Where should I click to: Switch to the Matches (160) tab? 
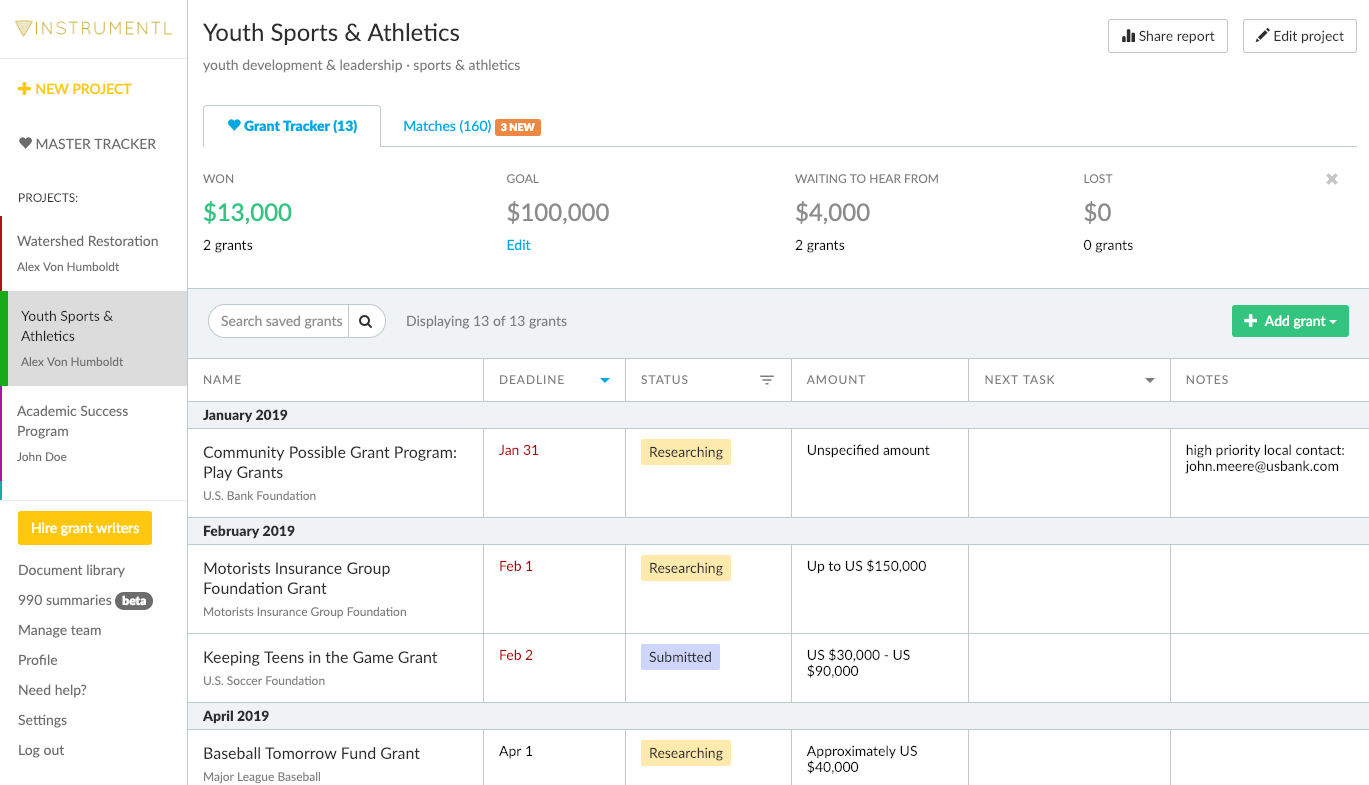(447, 126)
